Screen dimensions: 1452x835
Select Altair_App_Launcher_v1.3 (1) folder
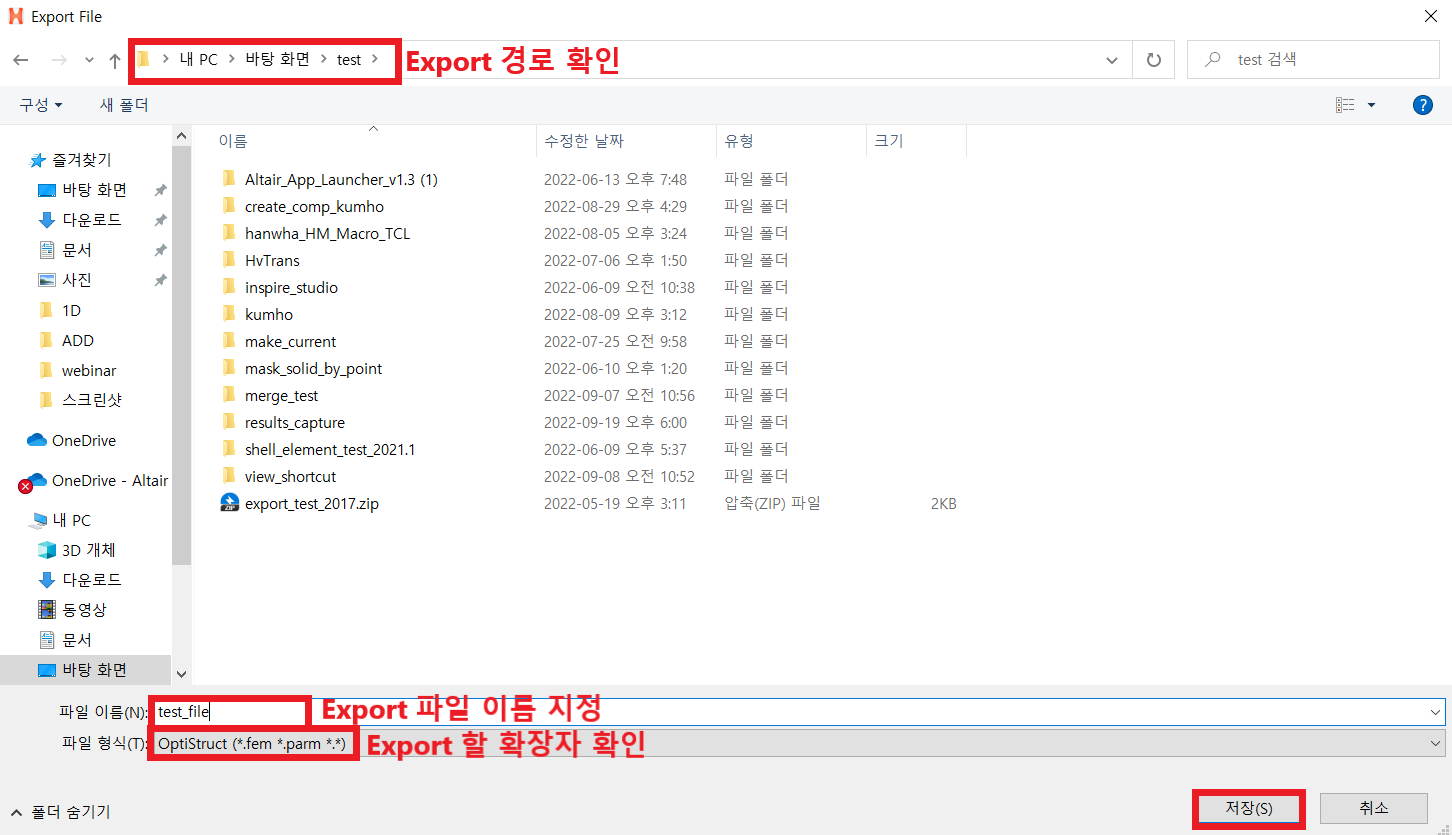[x=341, y=180]
